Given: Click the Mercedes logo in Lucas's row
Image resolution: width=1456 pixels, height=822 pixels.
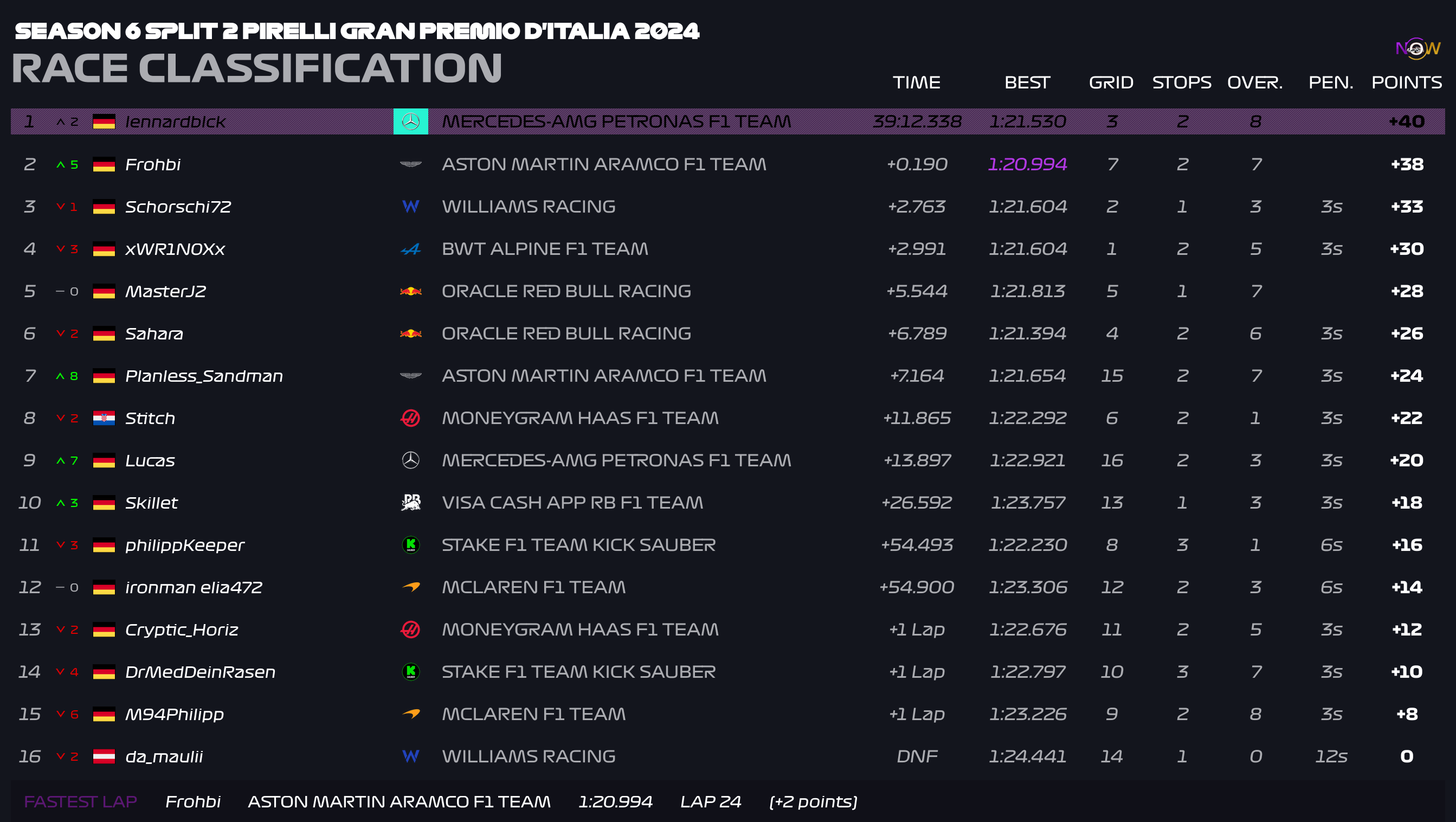Looking at the screenshot, I should click(410, 460).
